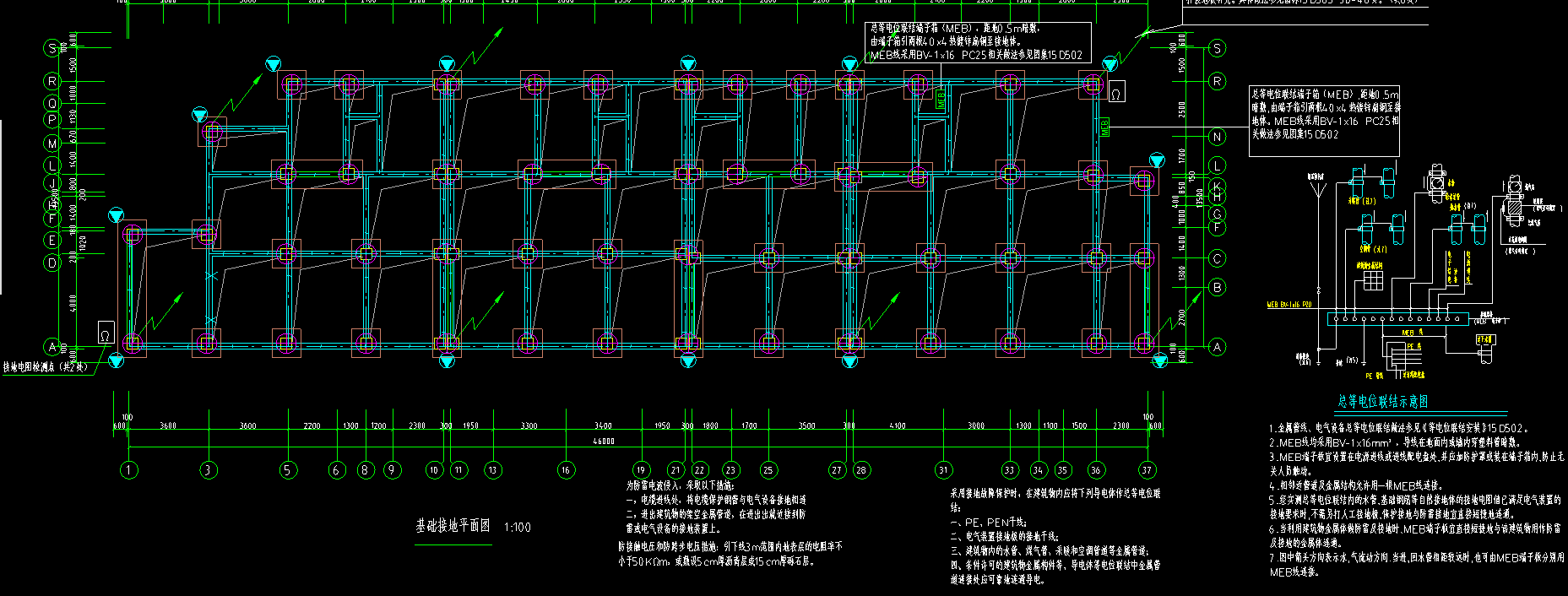Select grid bubble number 10
This screenshot has height=596, width=1568.
[434, 469]
